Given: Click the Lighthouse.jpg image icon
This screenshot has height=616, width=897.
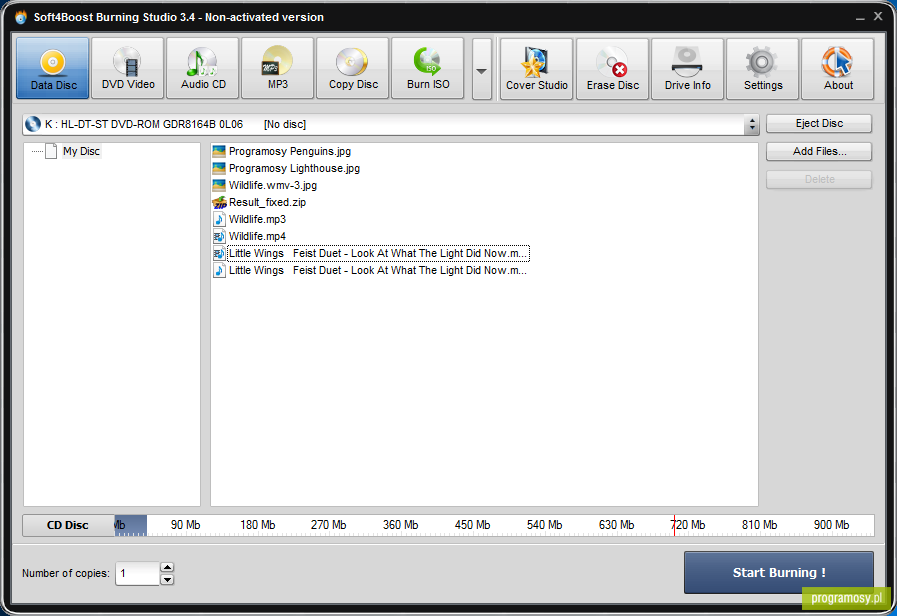Looking at the screenshot, I should [219, 169].
